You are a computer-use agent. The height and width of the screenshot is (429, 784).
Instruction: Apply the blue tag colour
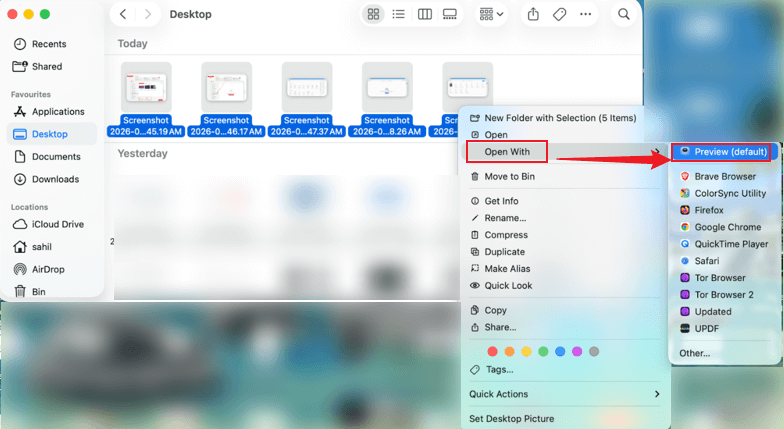pyautogui.click(x=560, y=352)
